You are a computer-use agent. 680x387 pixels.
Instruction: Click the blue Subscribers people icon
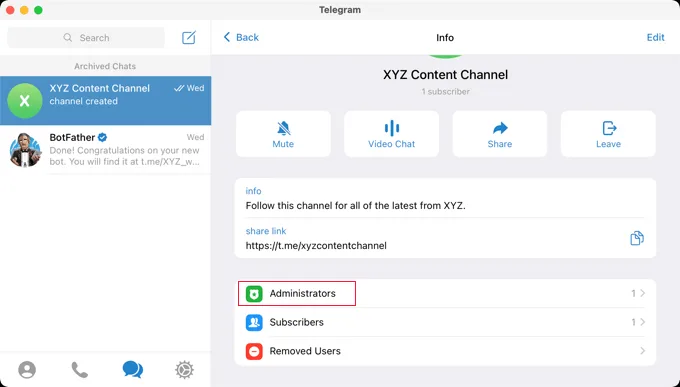click(x=254, y=322)
